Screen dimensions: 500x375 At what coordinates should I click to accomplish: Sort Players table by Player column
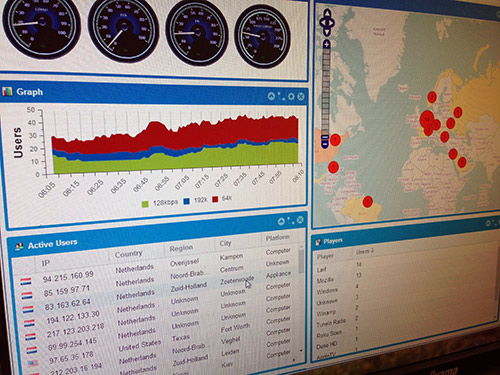(x=325, y=256)
